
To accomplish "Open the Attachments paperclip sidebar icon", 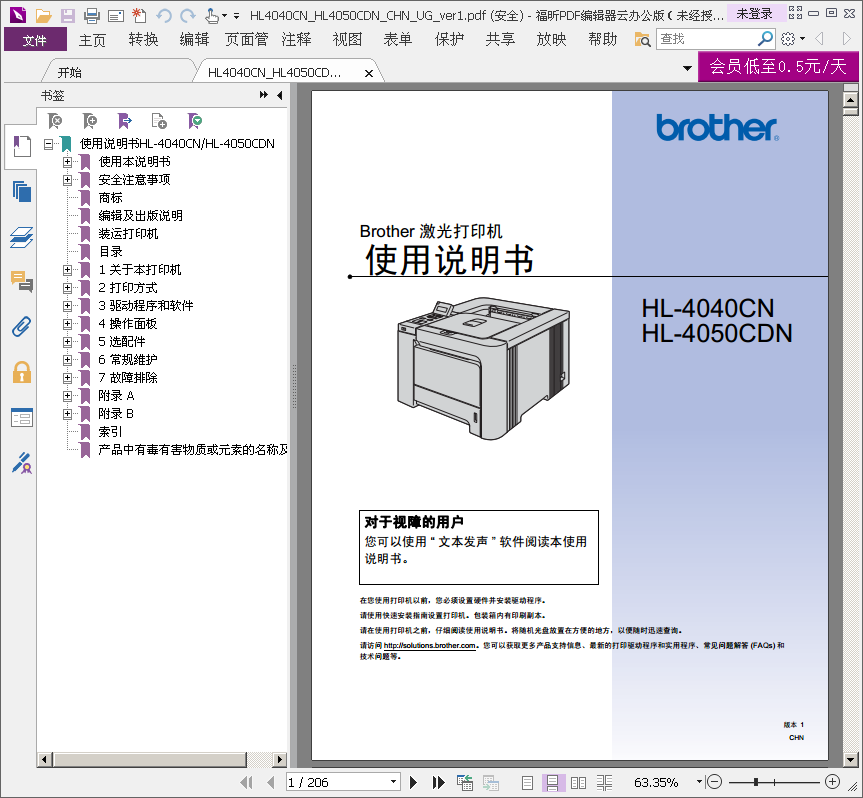I will (x=22, y=327).
